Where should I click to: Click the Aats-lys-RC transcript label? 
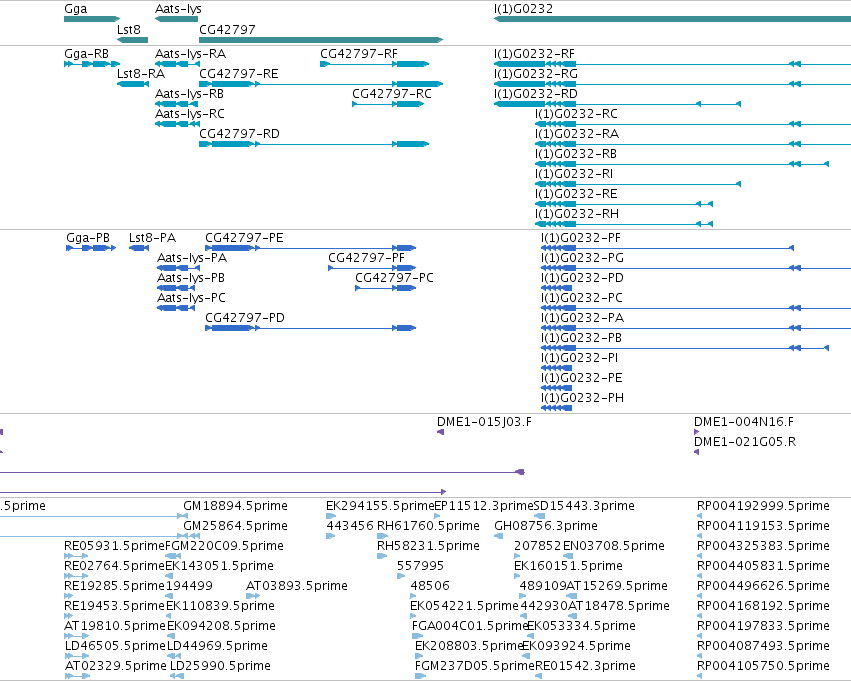point(189,114)
